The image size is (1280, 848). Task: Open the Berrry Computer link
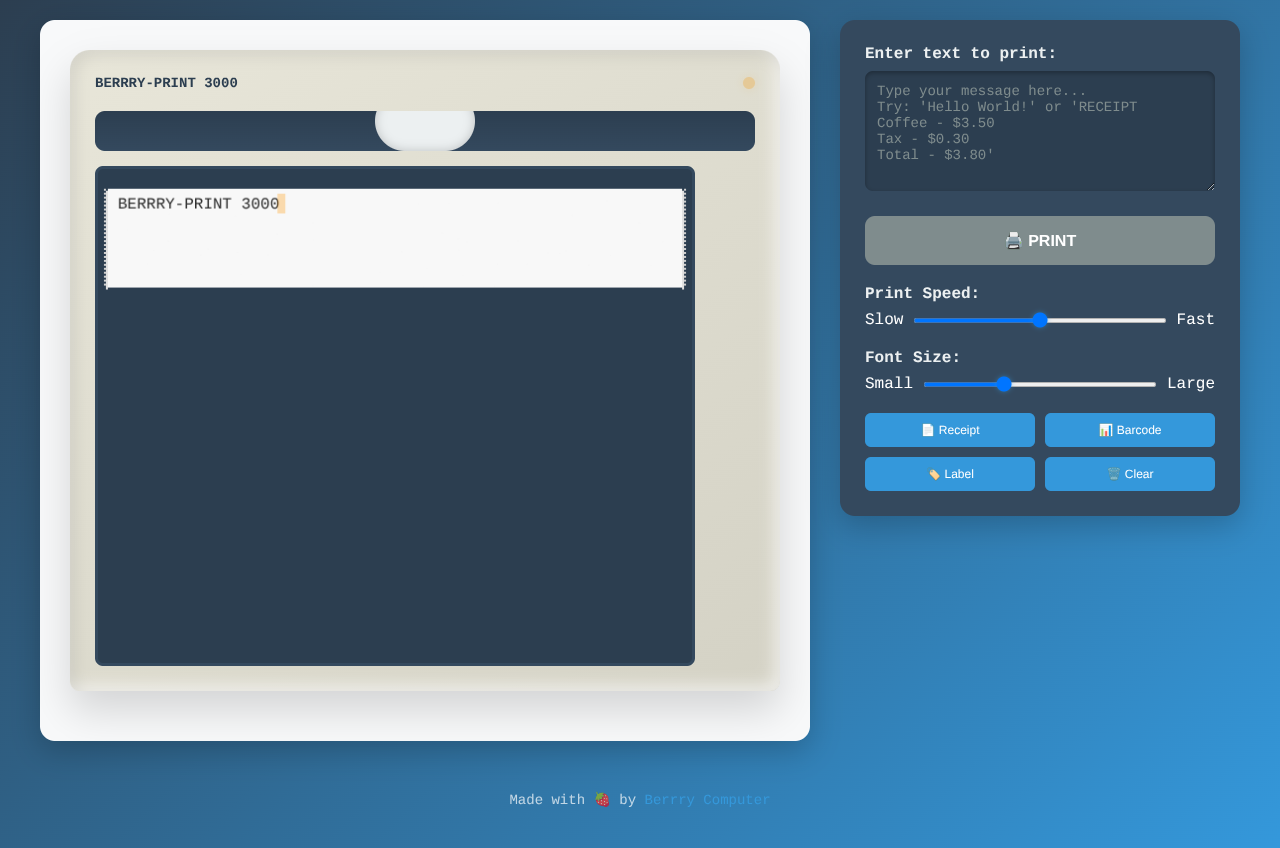[707, 799]
